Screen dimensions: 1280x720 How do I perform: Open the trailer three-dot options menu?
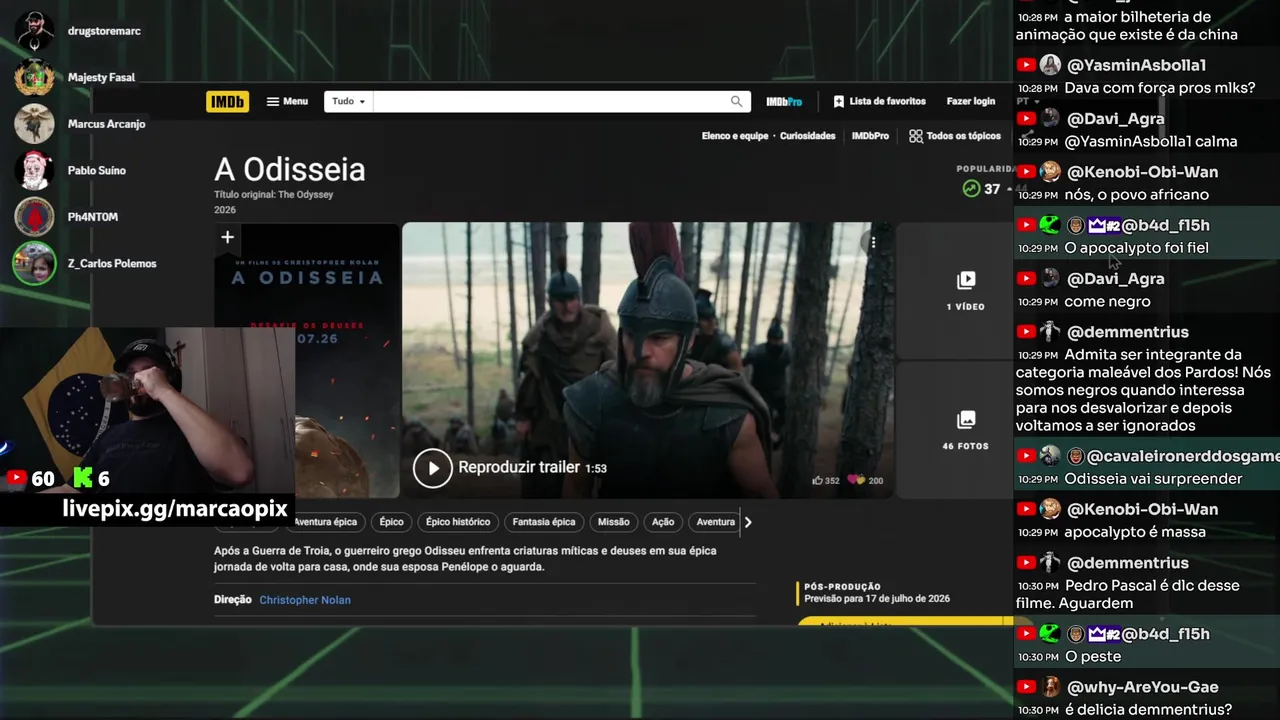(873, 242)
